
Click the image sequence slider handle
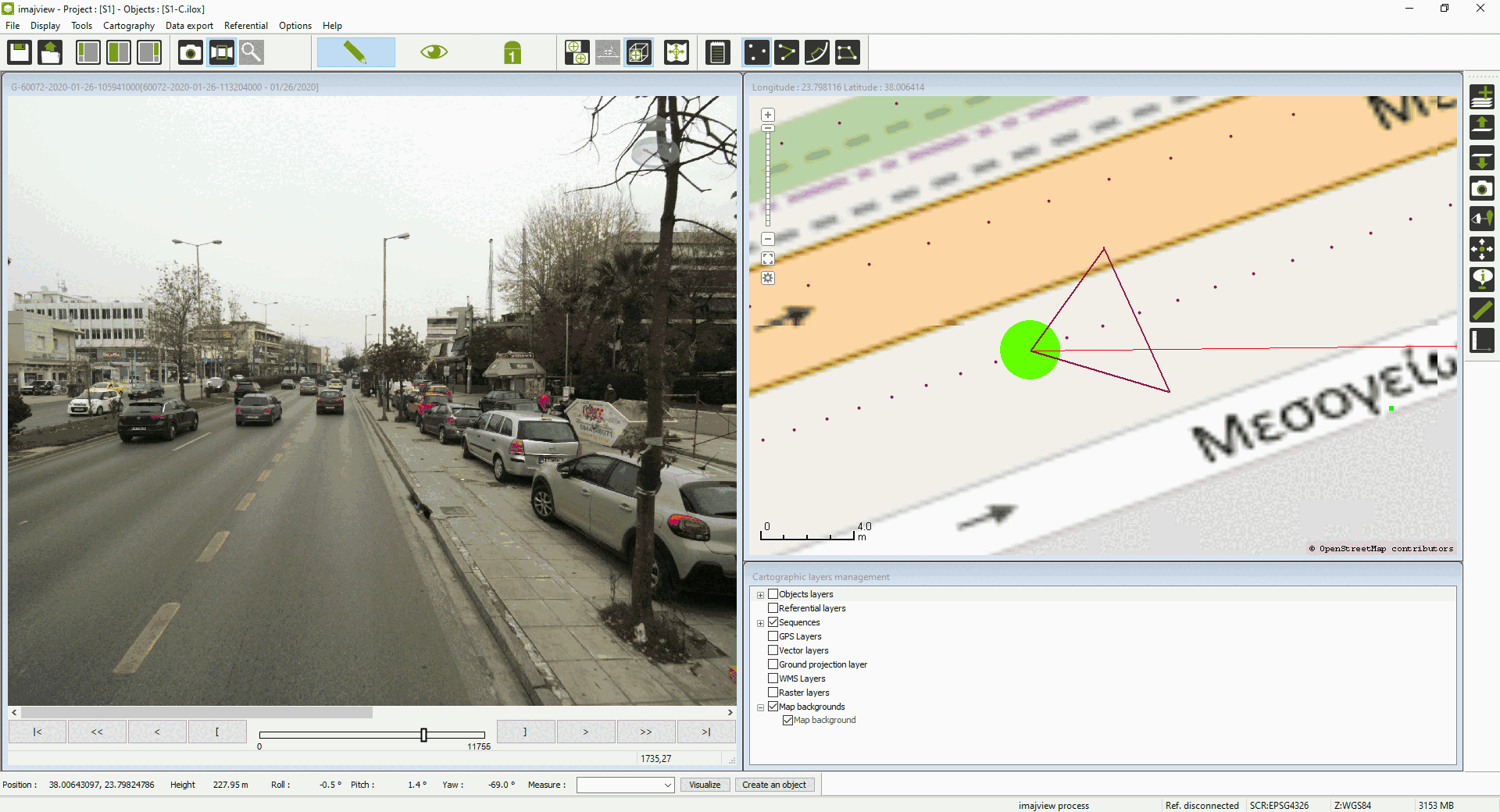(x=423, y=735)
